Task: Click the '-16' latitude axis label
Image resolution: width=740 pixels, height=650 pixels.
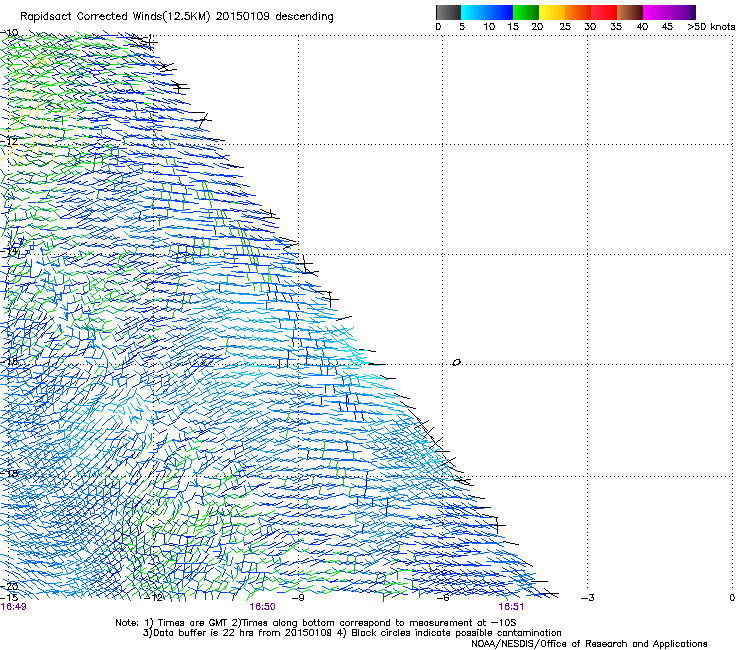Action: point(9,362)
